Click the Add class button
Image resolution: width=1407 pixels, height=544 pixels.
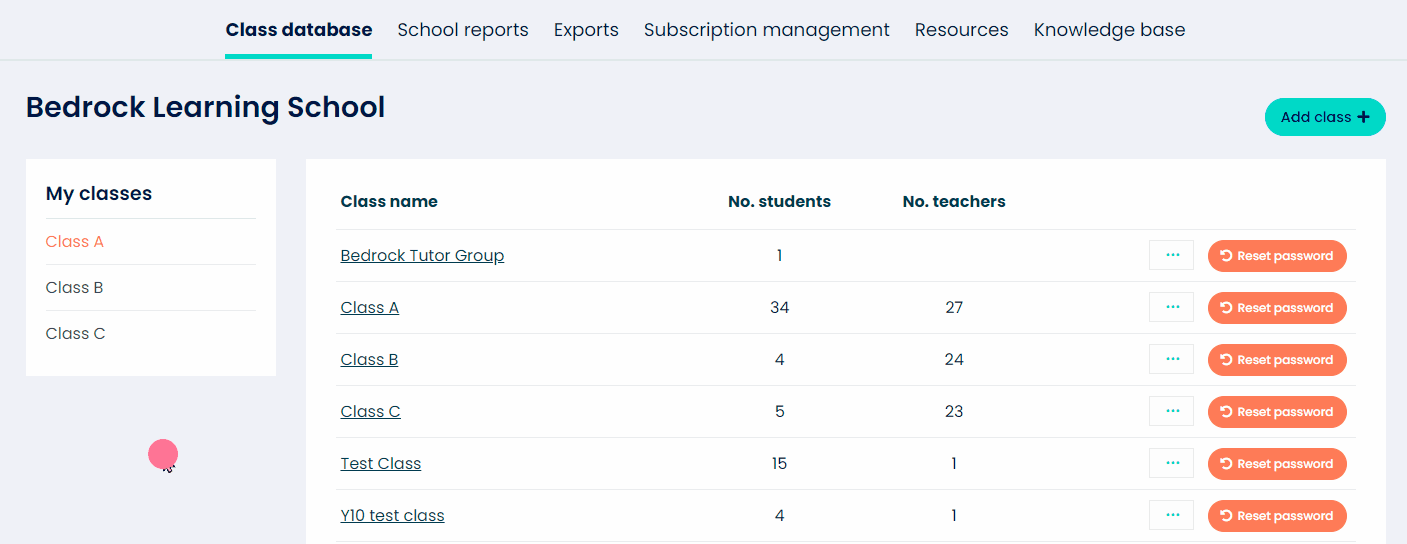tap(1325, 117)
